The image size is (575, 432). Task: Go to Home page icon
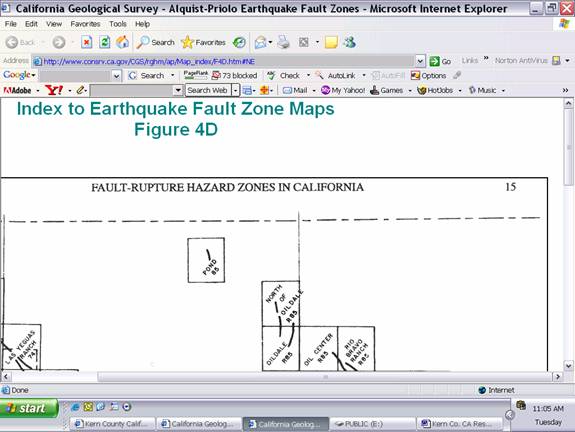(x=122, y=43)
